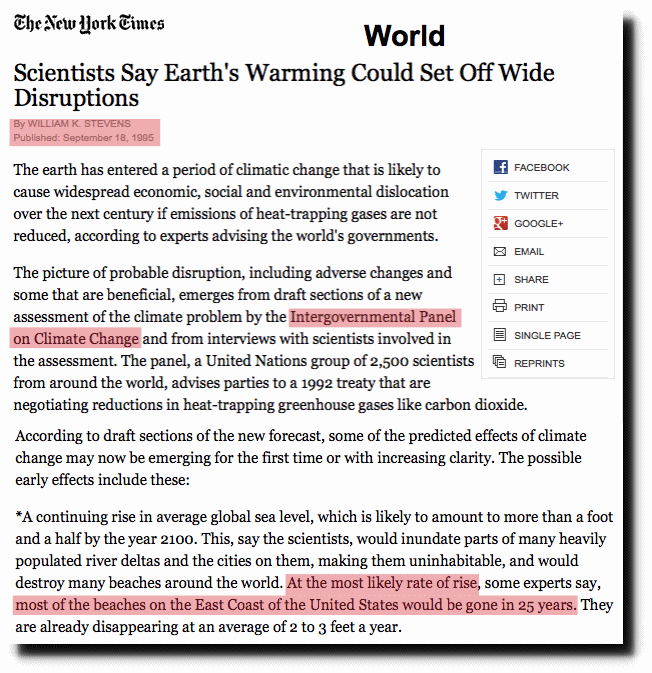Click text 'a United Nations group of 2,500 scientists'
The width and height of the screenshot is (652, 673).
pyautogui.click(x=334, y=361)
